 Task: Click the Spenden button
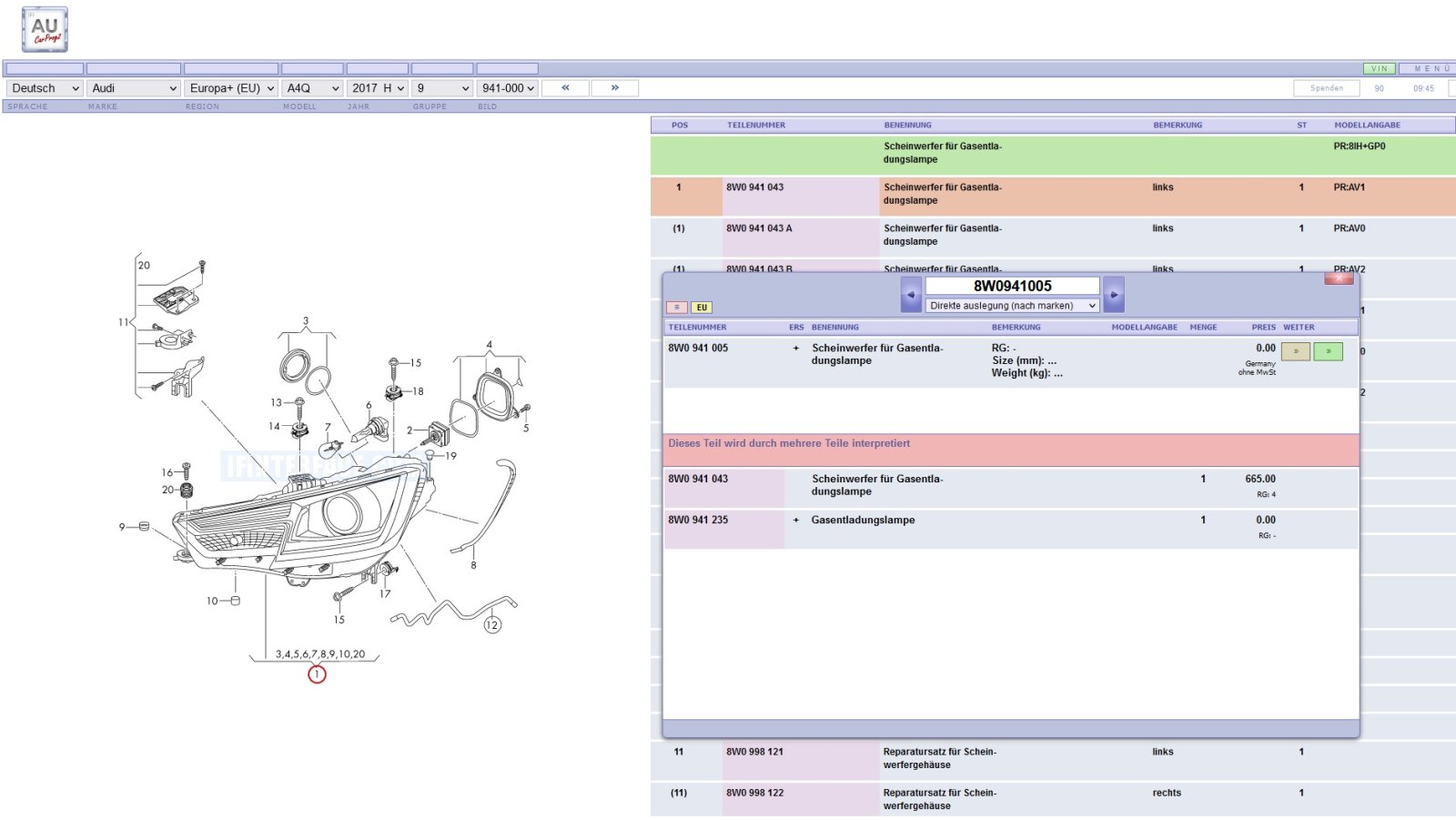tap(1327, 88)
